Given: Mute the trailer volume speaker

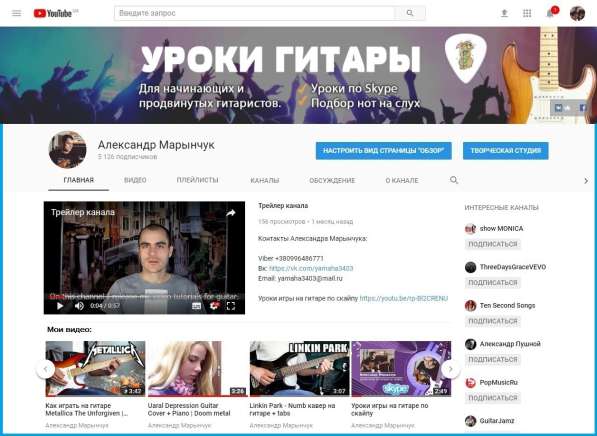Looking at the screenshot, I should pos(79,306).
